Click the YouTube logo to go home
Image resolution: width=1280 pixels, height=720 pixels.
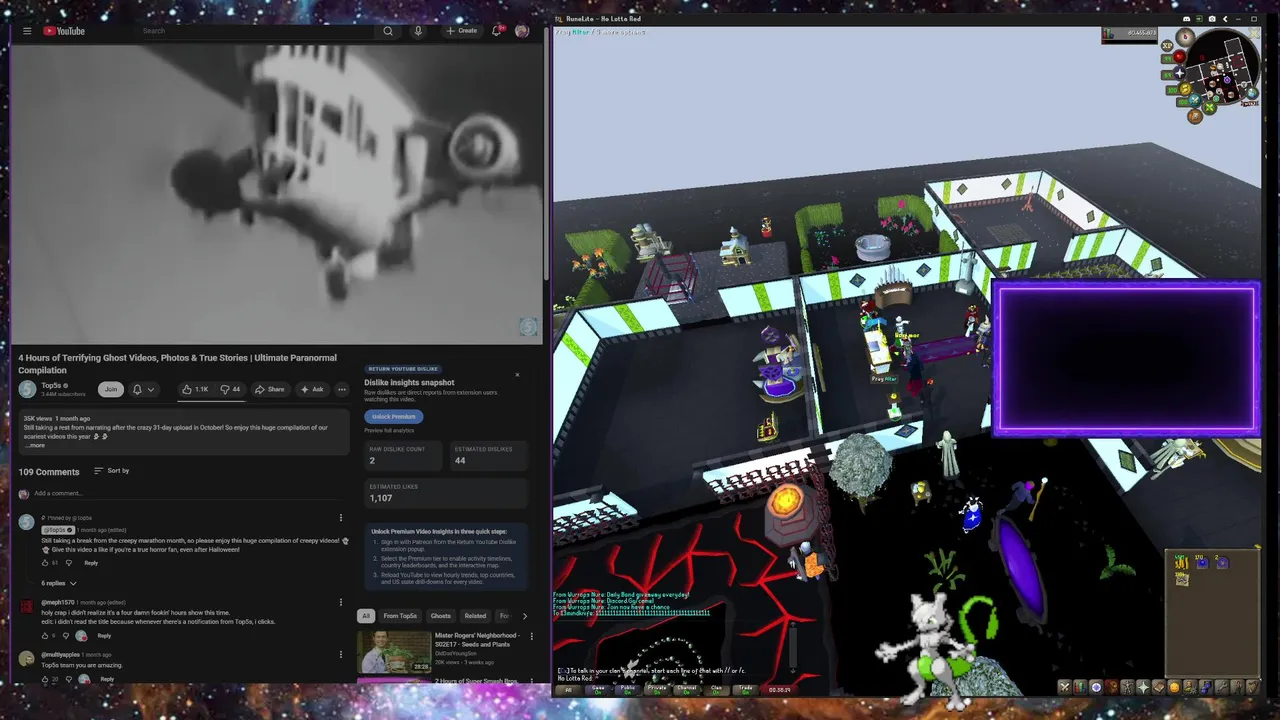(x=64, y=31)
